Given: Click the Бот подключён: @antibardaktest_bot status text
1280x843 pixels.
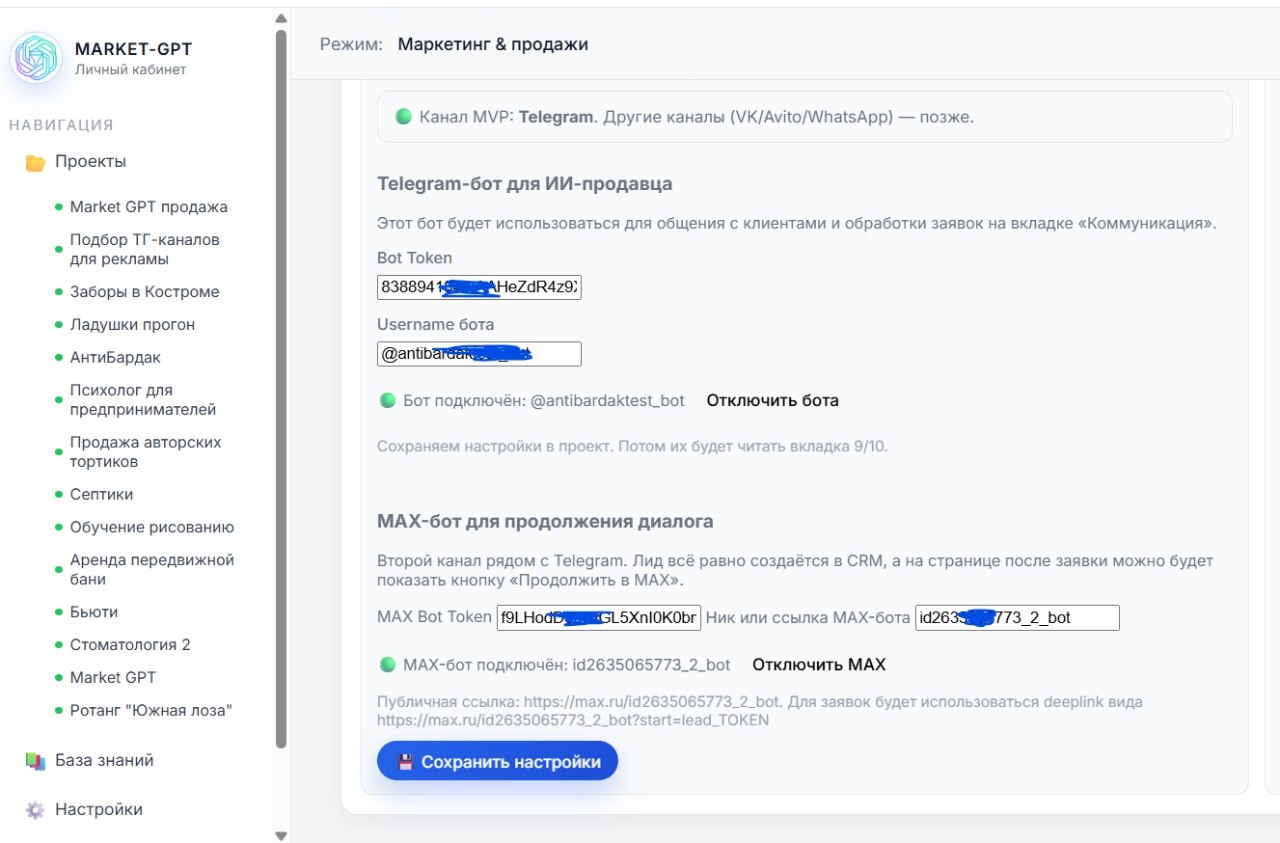Looking at the screenshot, I should (x=544, y=400).
